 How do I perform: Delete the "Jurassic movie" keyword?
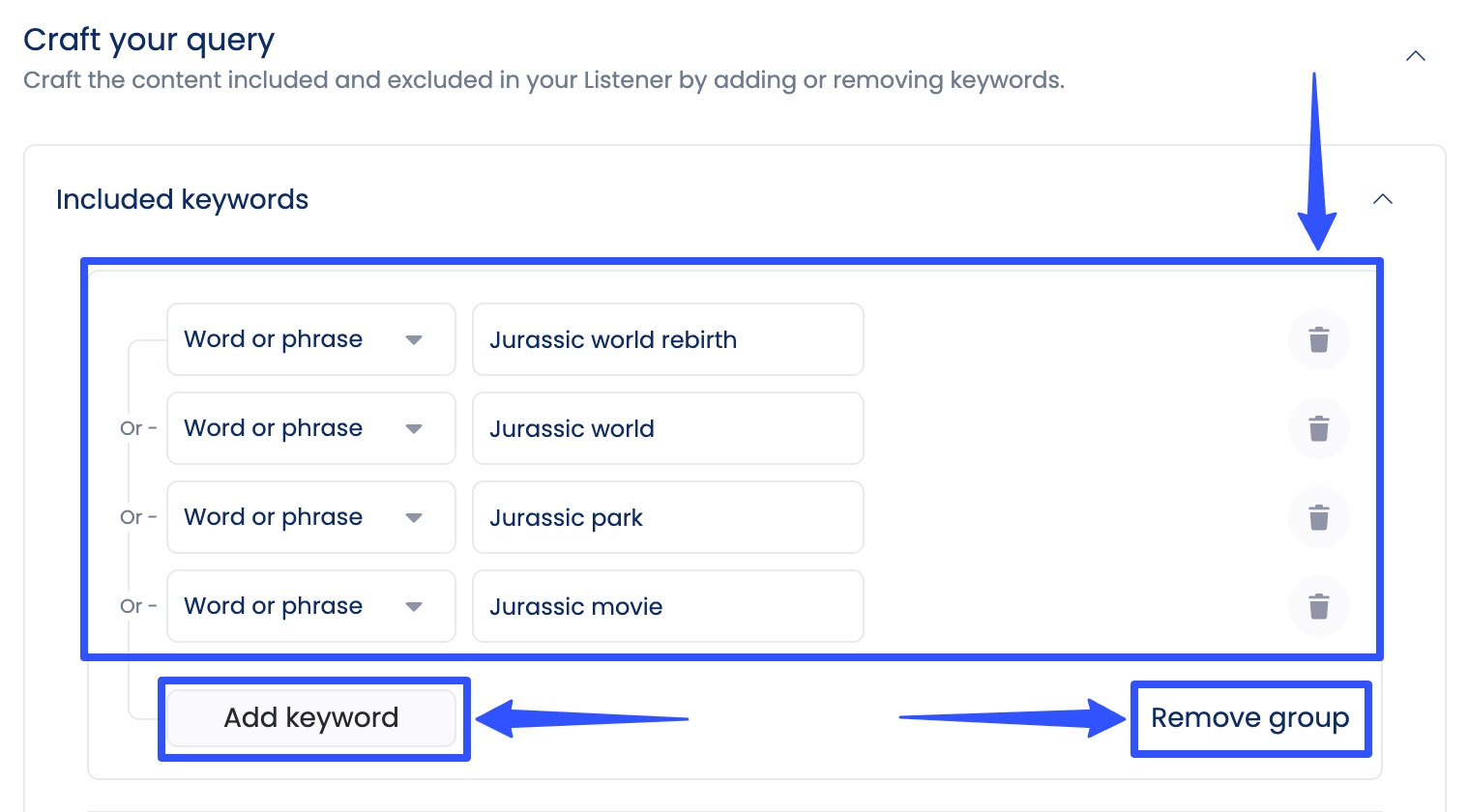(x=1318, y=606)
